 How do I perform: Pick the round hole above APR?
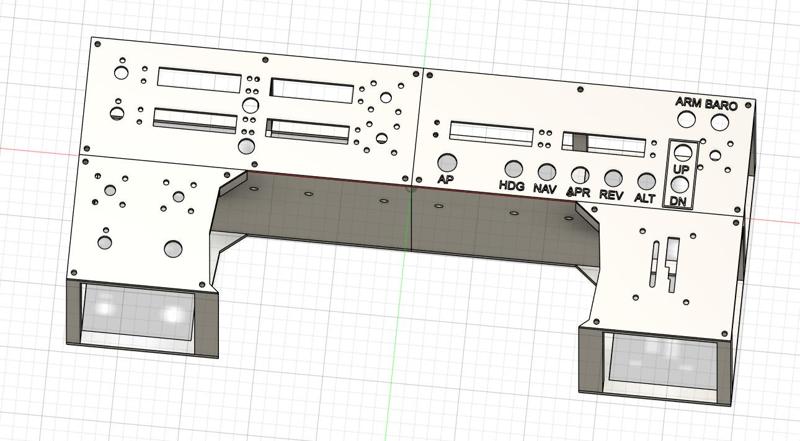click(580, 175)
